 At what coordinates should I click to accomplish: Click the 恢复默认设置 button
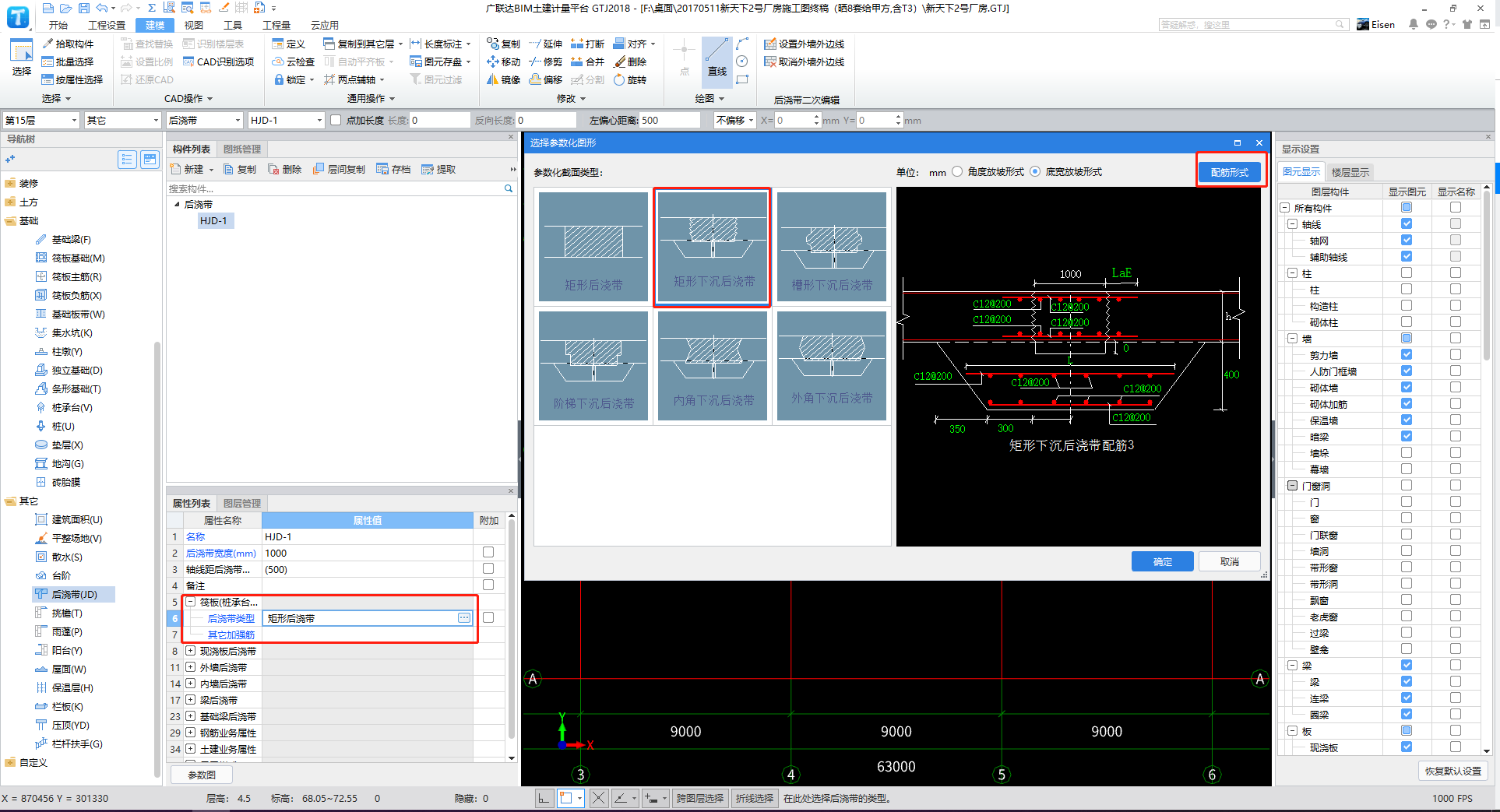tap(1453, 772)
